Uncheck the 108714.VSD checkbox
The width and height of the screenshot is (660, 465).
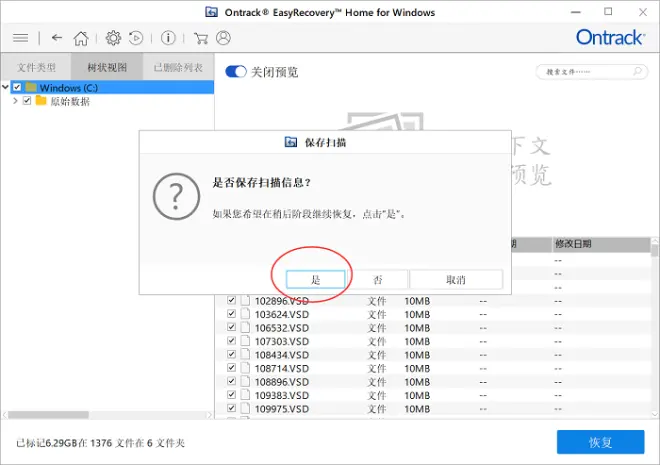(x=231, y=368)
